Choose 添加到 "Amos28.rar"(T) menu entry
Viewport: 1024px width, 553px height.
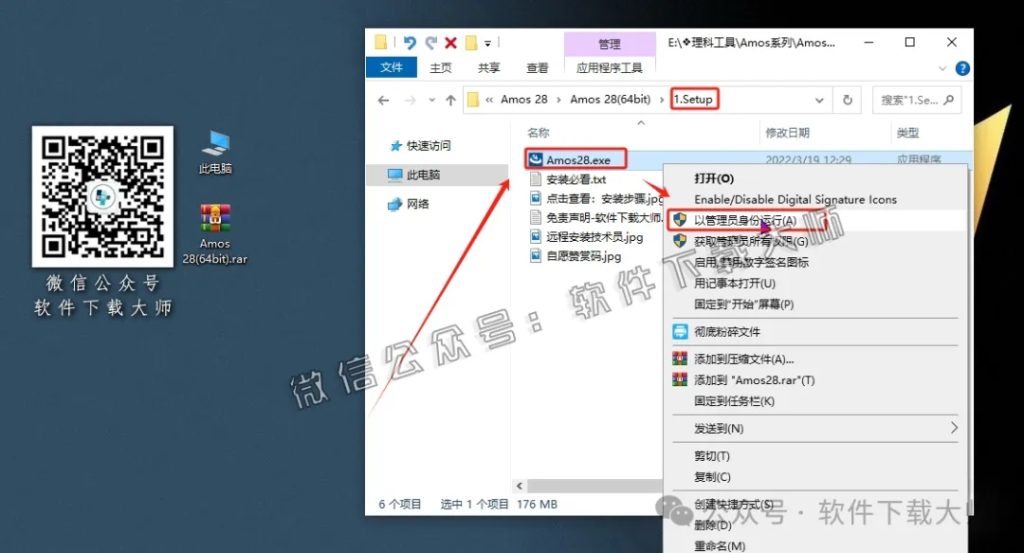754,380
